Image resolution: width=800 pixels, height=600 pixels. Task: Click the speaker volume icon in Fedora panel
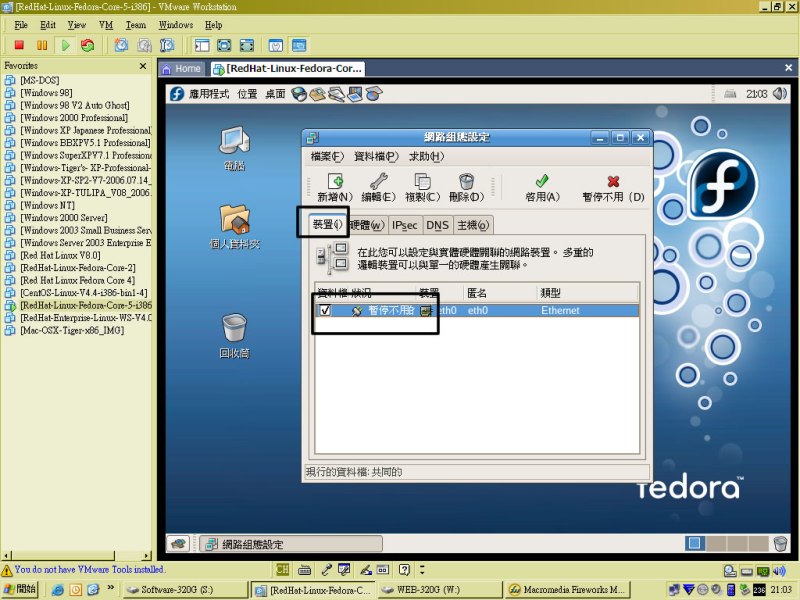780,93
